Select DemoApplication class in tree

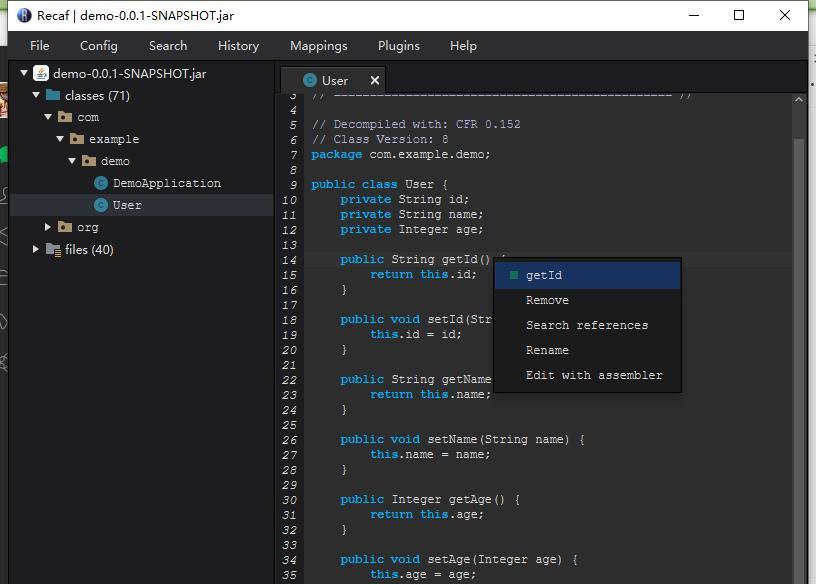(x=167, y=183)
